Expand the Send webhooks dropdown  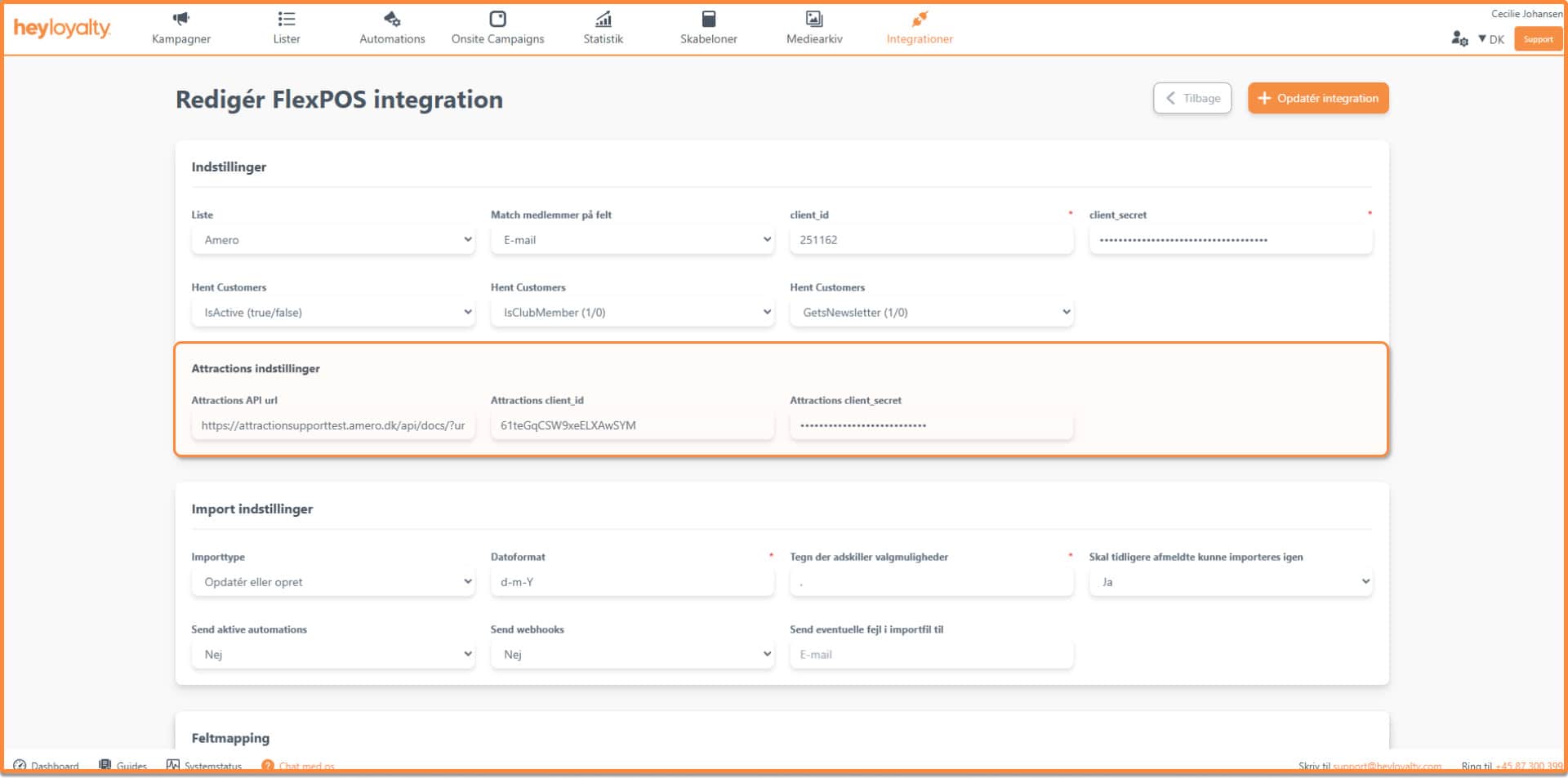coord(632,655)
